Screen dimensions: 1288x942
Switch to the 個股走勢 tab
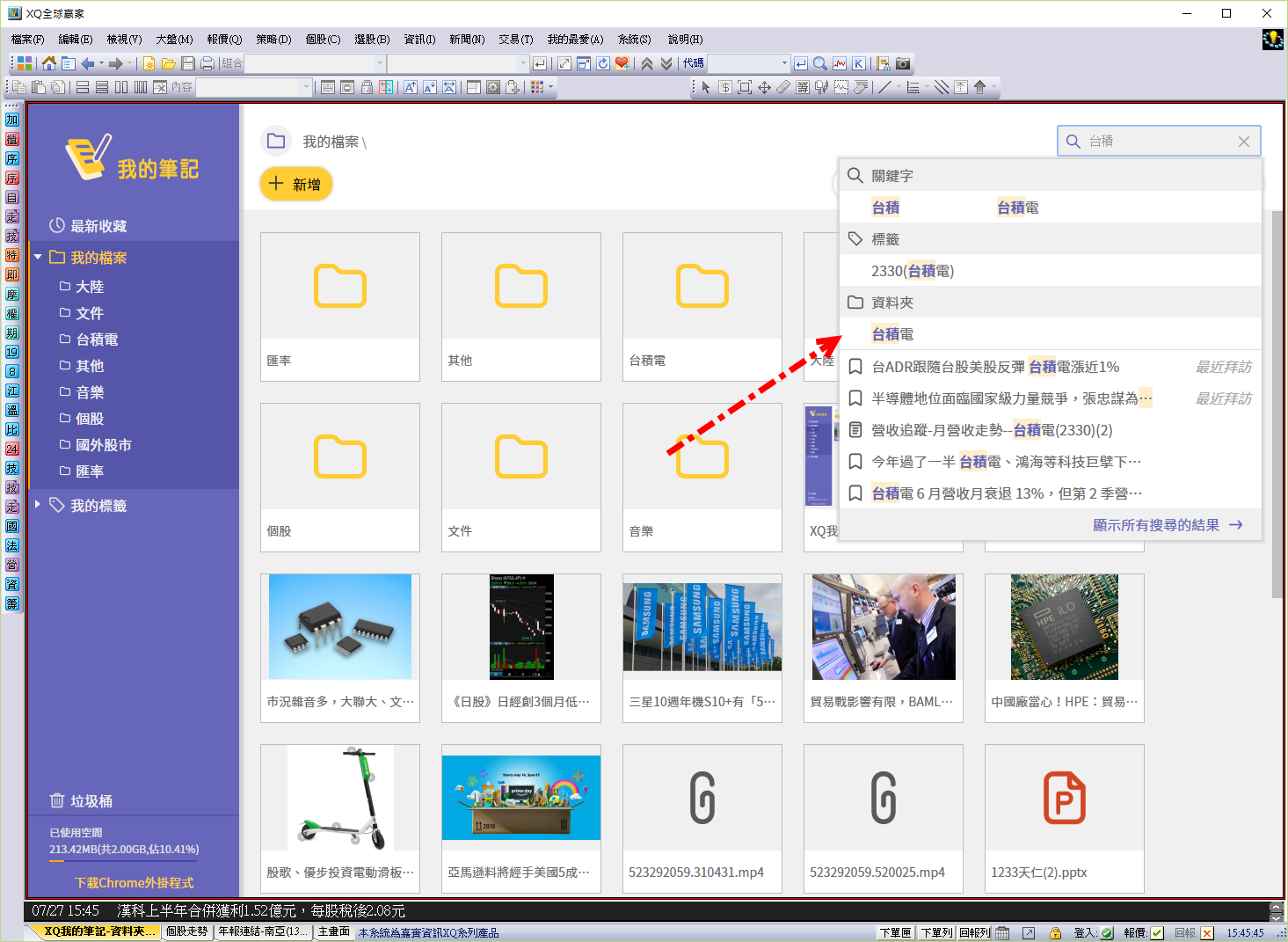click(x=186, y=931)
